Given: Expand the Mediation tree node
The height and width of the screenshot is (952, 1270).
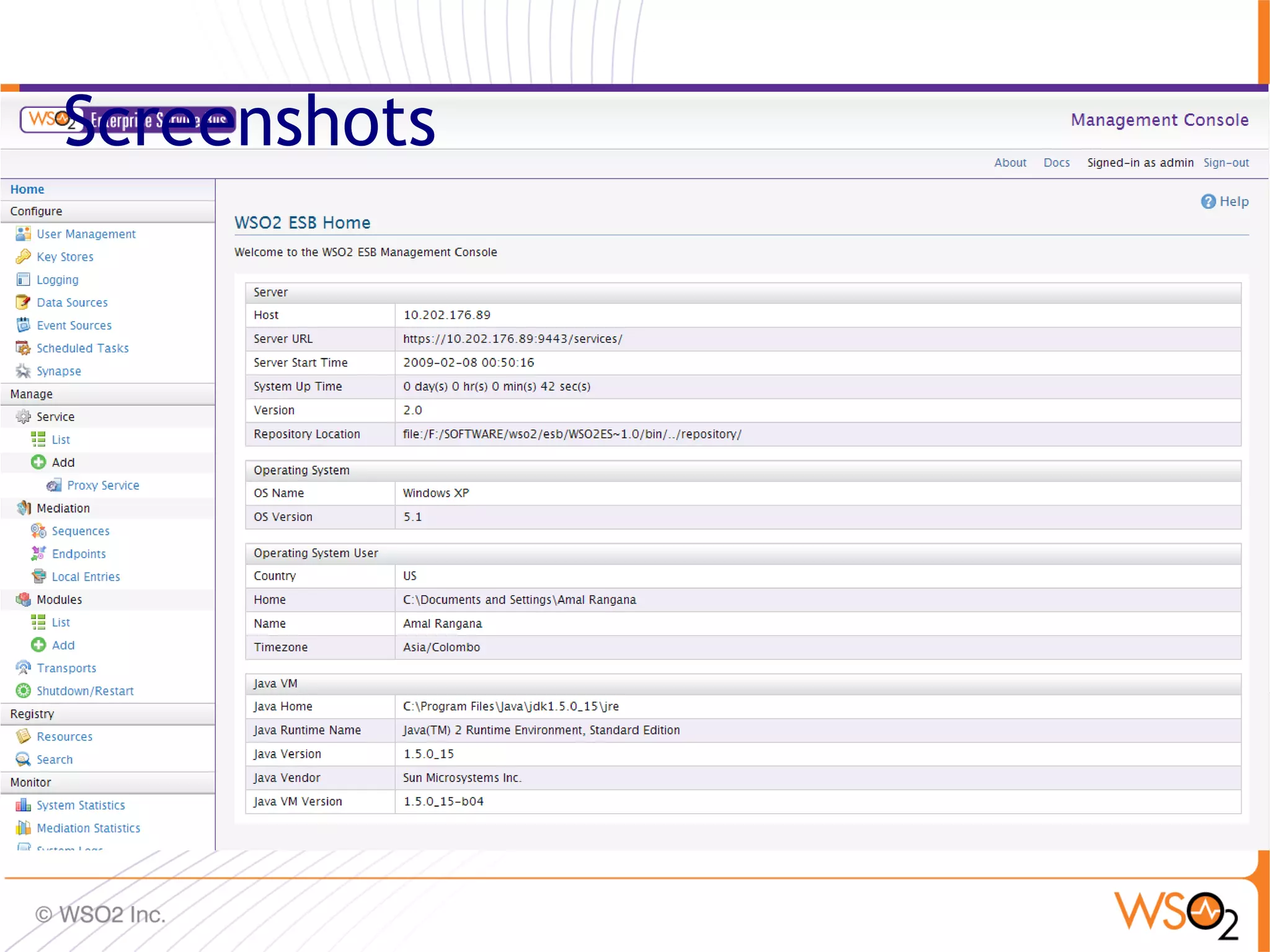Looking at the screenshot, I should [x=63, y=508].
